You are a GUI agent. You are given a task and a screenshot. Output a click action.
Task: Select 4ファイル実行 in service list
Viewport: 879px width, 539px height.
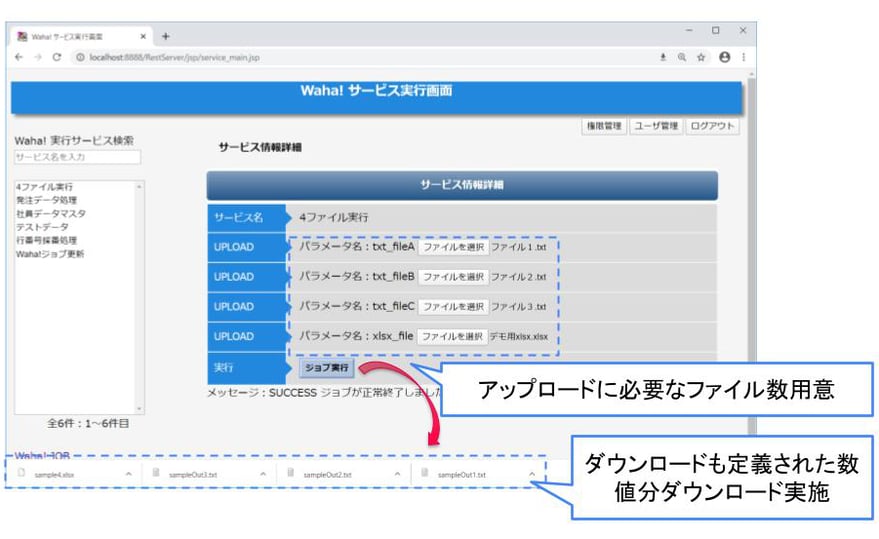point(44,187)
